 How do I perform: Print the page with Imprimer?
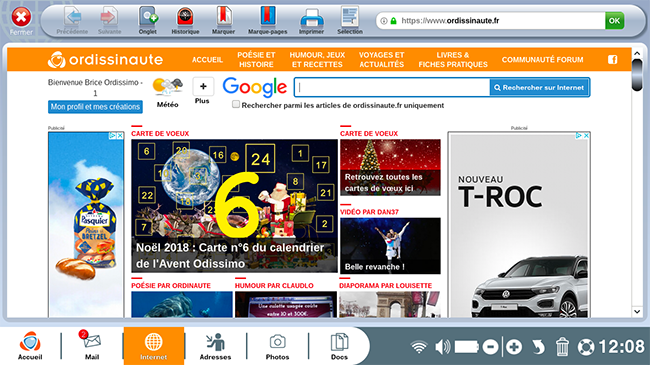pos(311,20)
